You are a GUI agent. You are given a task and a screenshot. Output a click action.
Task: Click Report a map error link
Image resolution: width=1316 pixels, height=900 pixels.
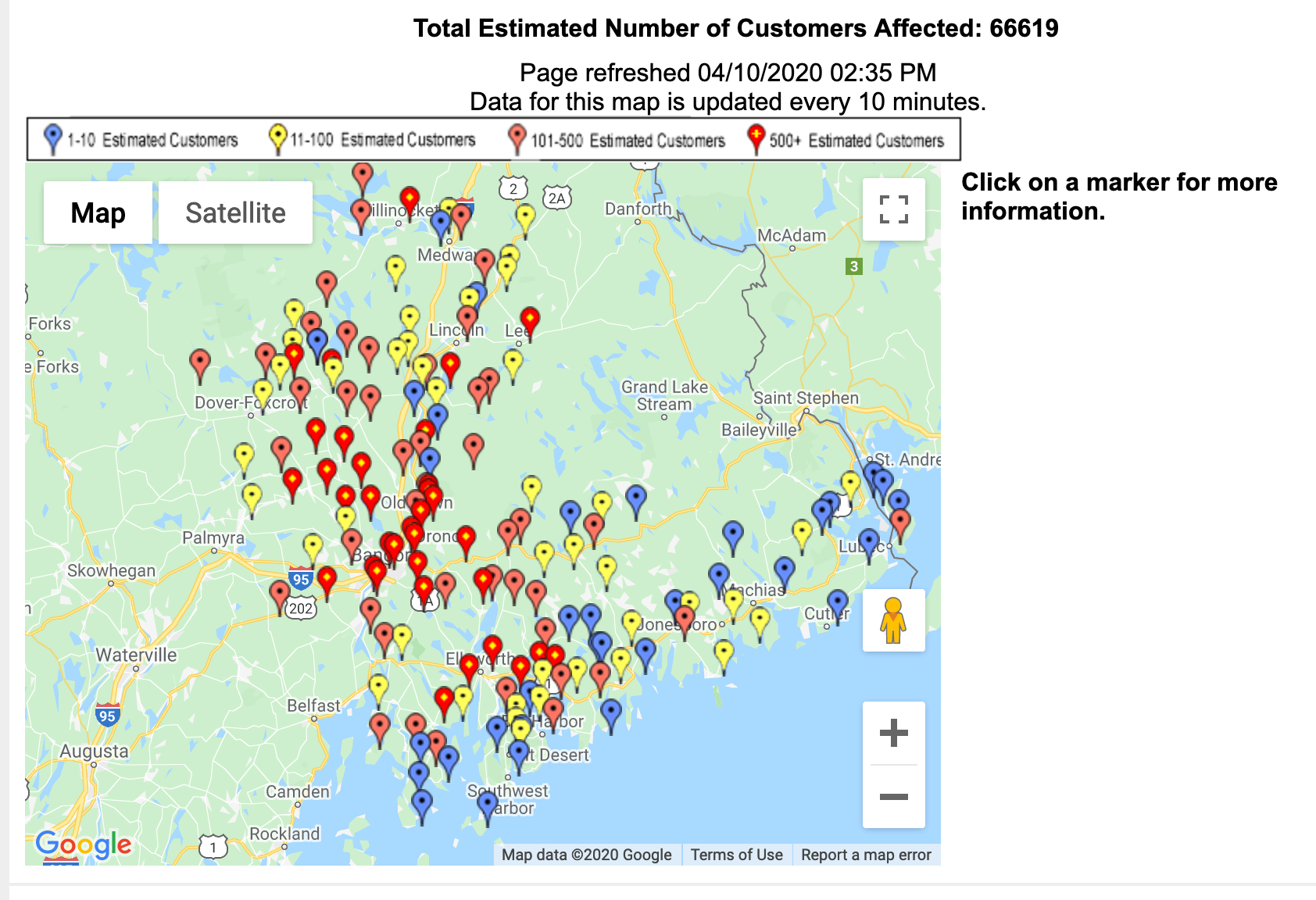(866, 855)
